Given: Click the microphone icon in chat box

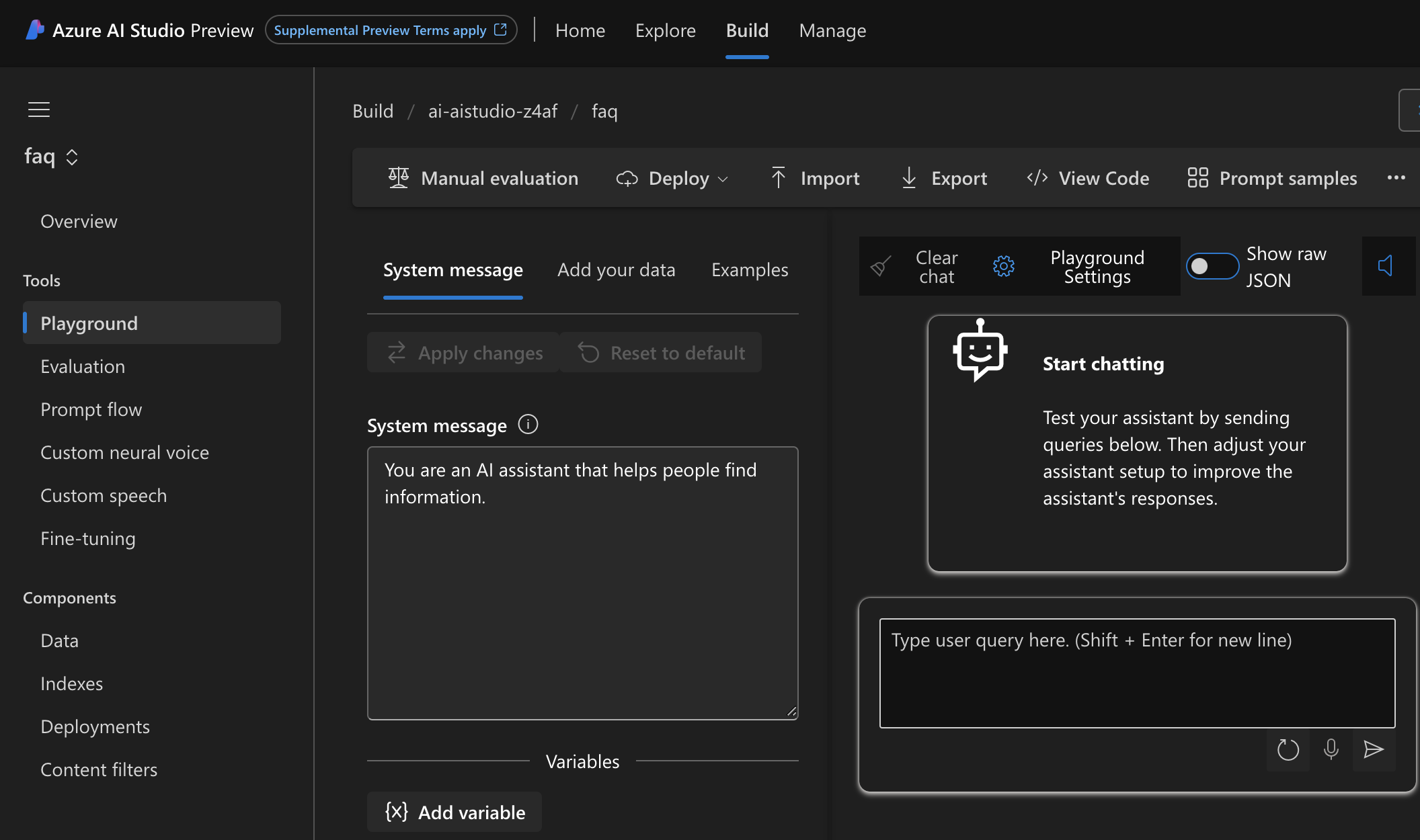Looking at the screenshot, I should click(x=1331, y=749).
